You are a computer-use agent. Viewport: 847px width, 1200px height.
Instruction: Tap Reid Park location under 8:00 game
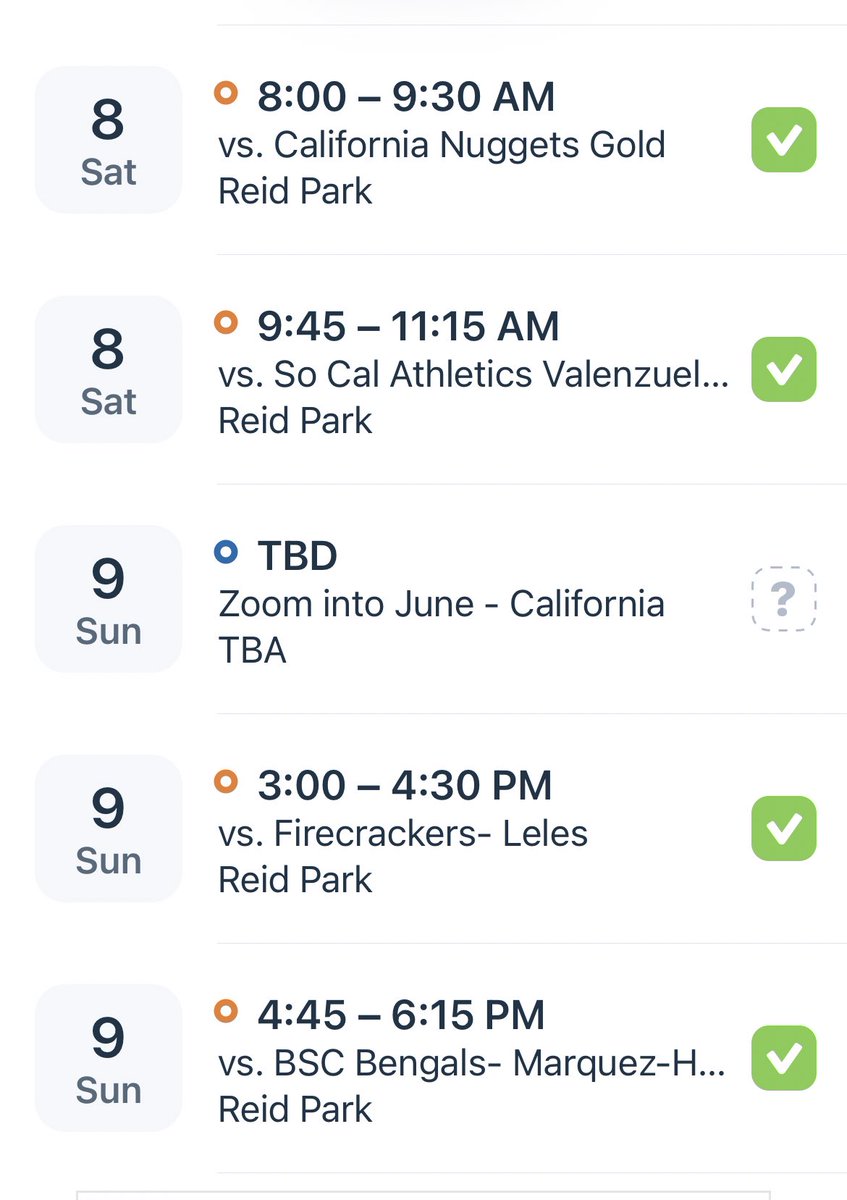[295, 191]
